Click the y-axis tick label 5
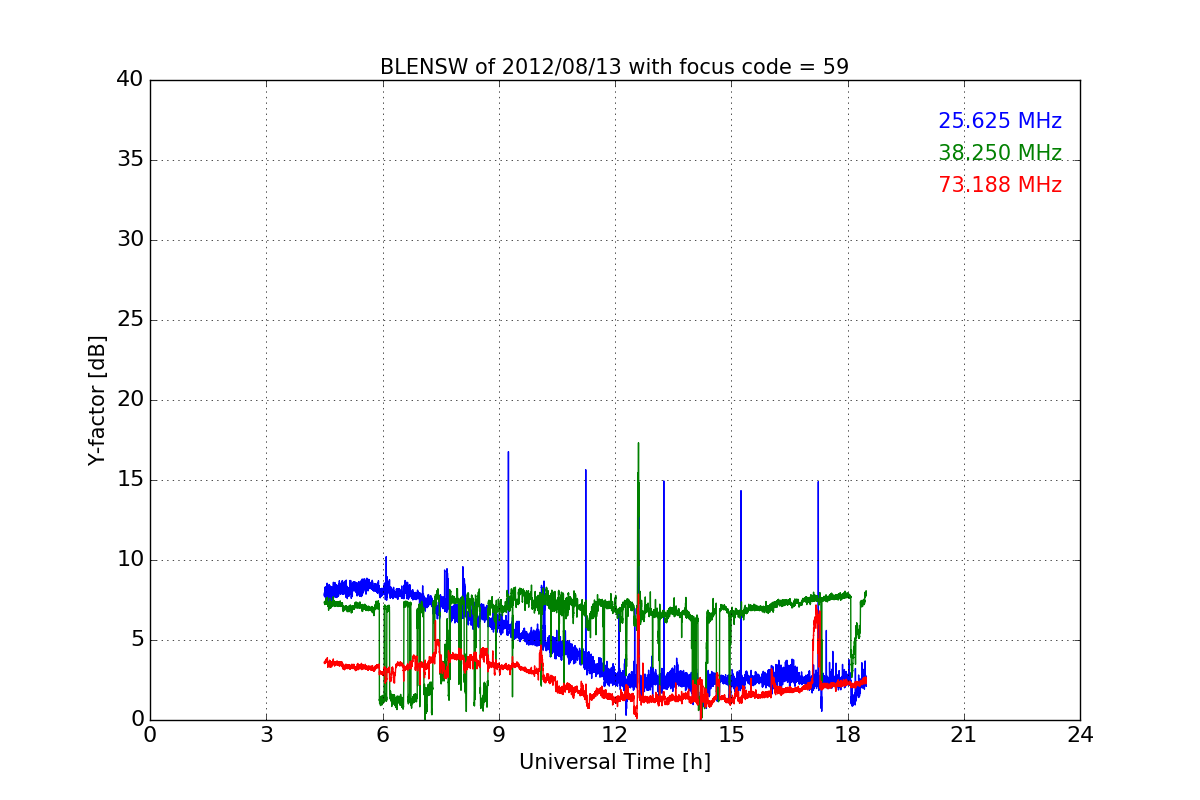This screenshot has width=1200, height=800. pos(136,640)
